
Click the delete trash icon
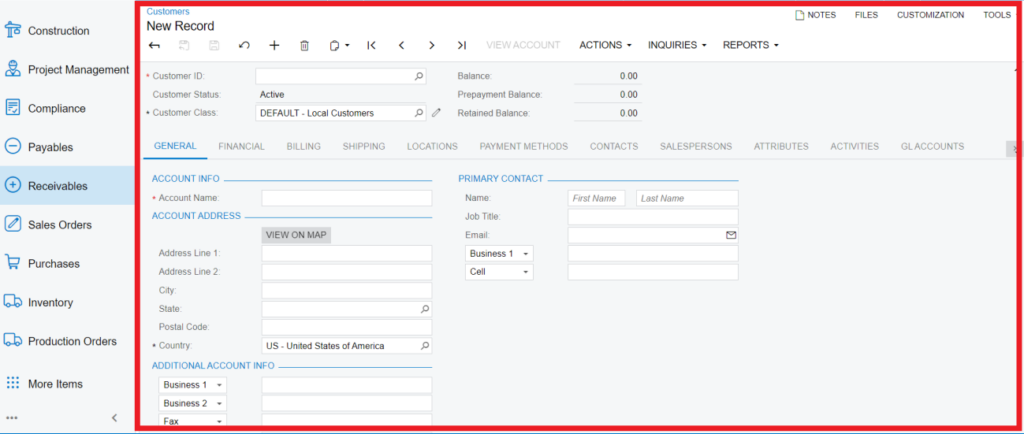pos(304,45)
